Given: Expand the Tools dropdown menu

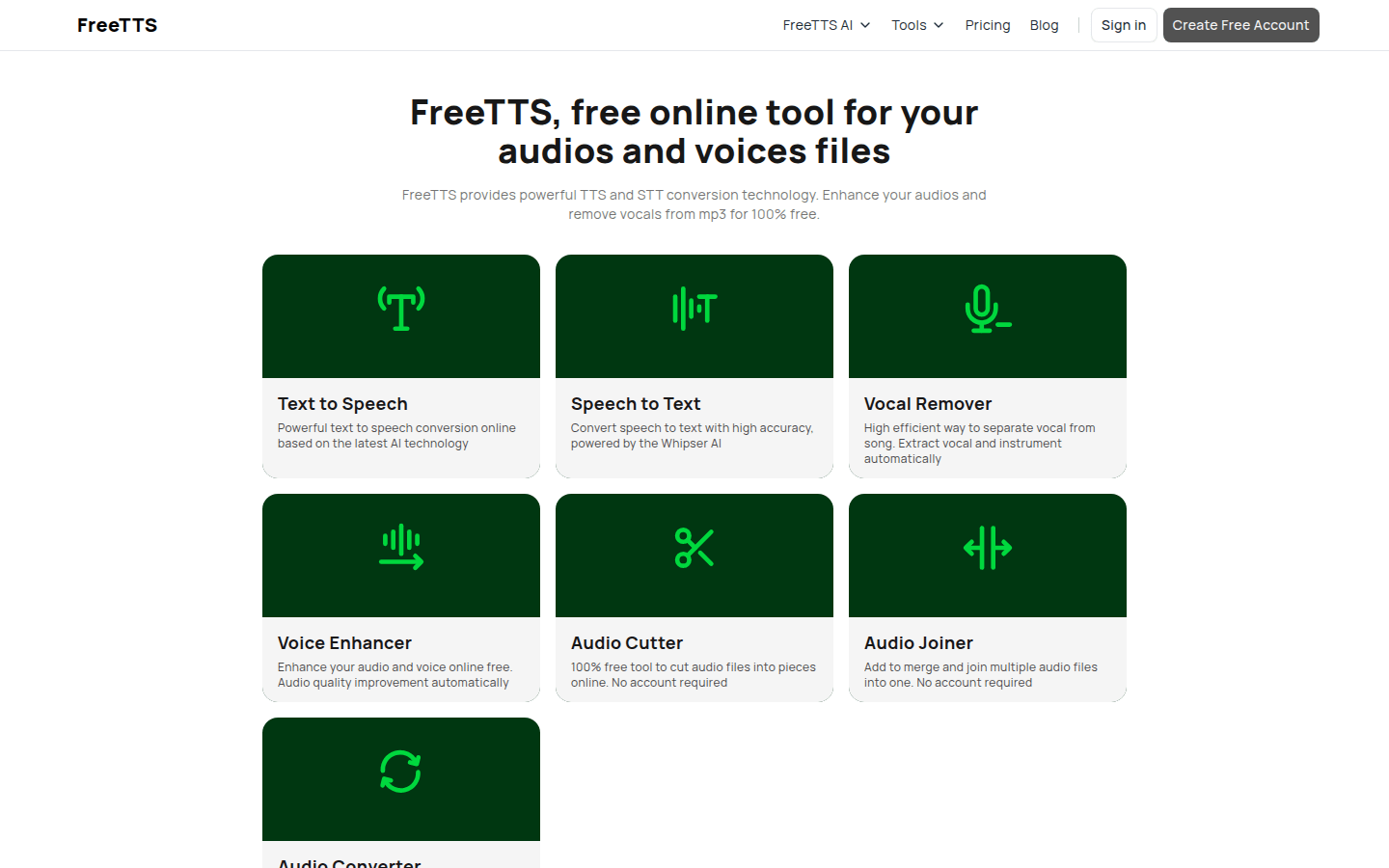Looking at the screenshot, I should [916, 25].
